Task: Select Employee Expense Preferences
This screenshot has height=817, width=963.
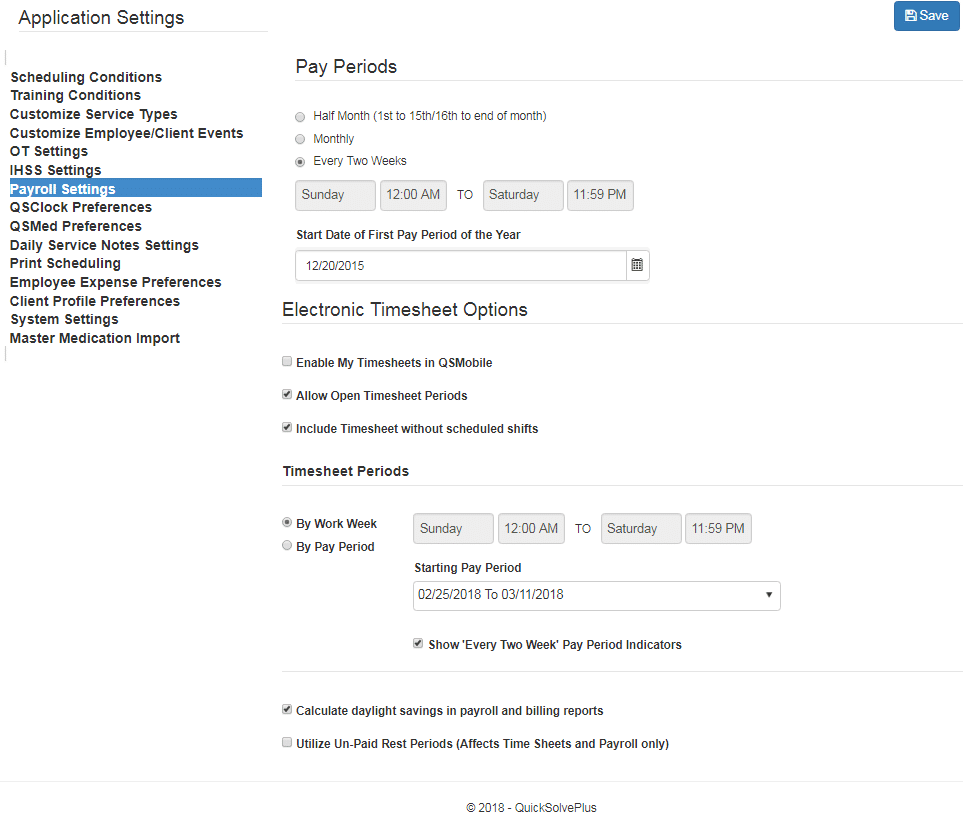Action: pyautogui.click(x=115, y=282)
